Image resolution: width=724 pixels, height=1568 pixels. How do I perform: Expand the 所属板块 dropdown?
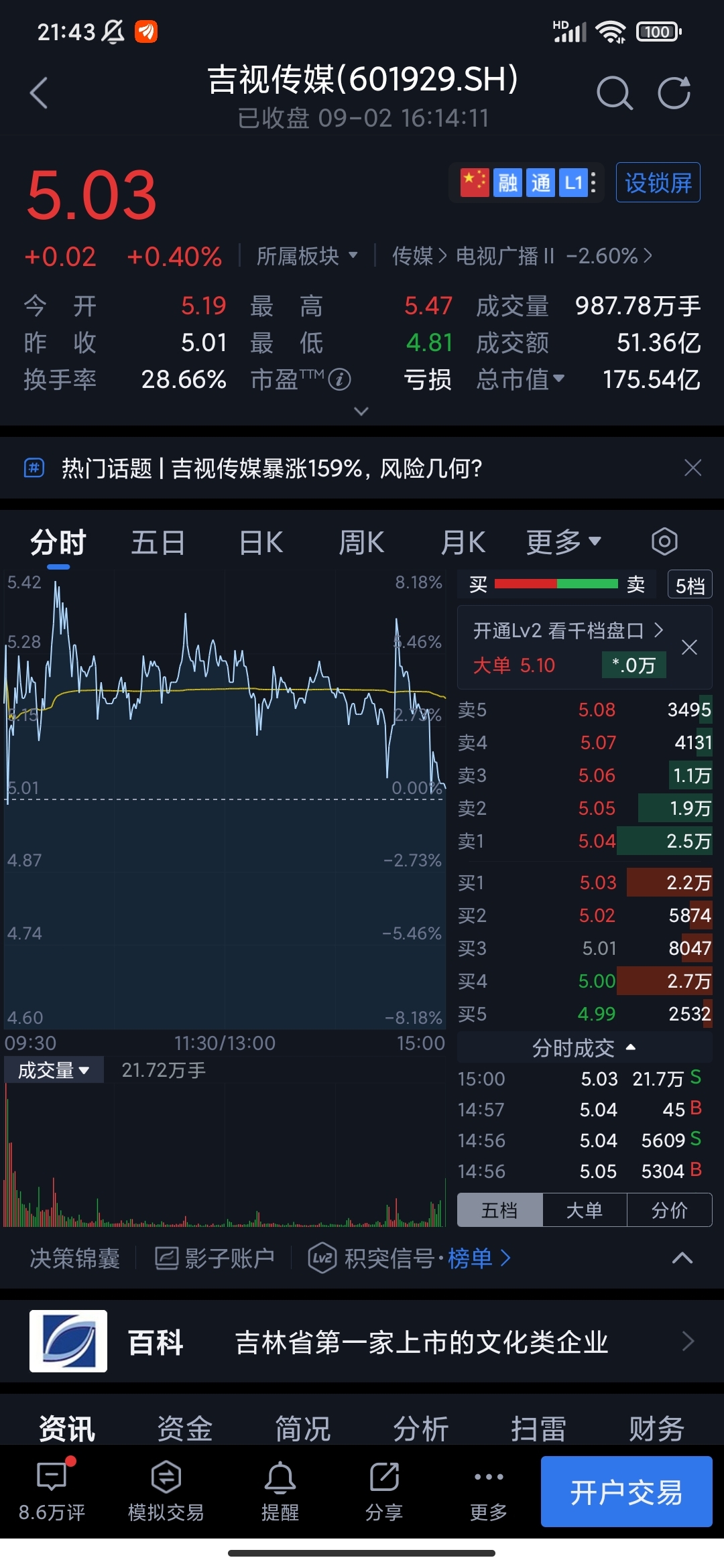click(307, 256)
